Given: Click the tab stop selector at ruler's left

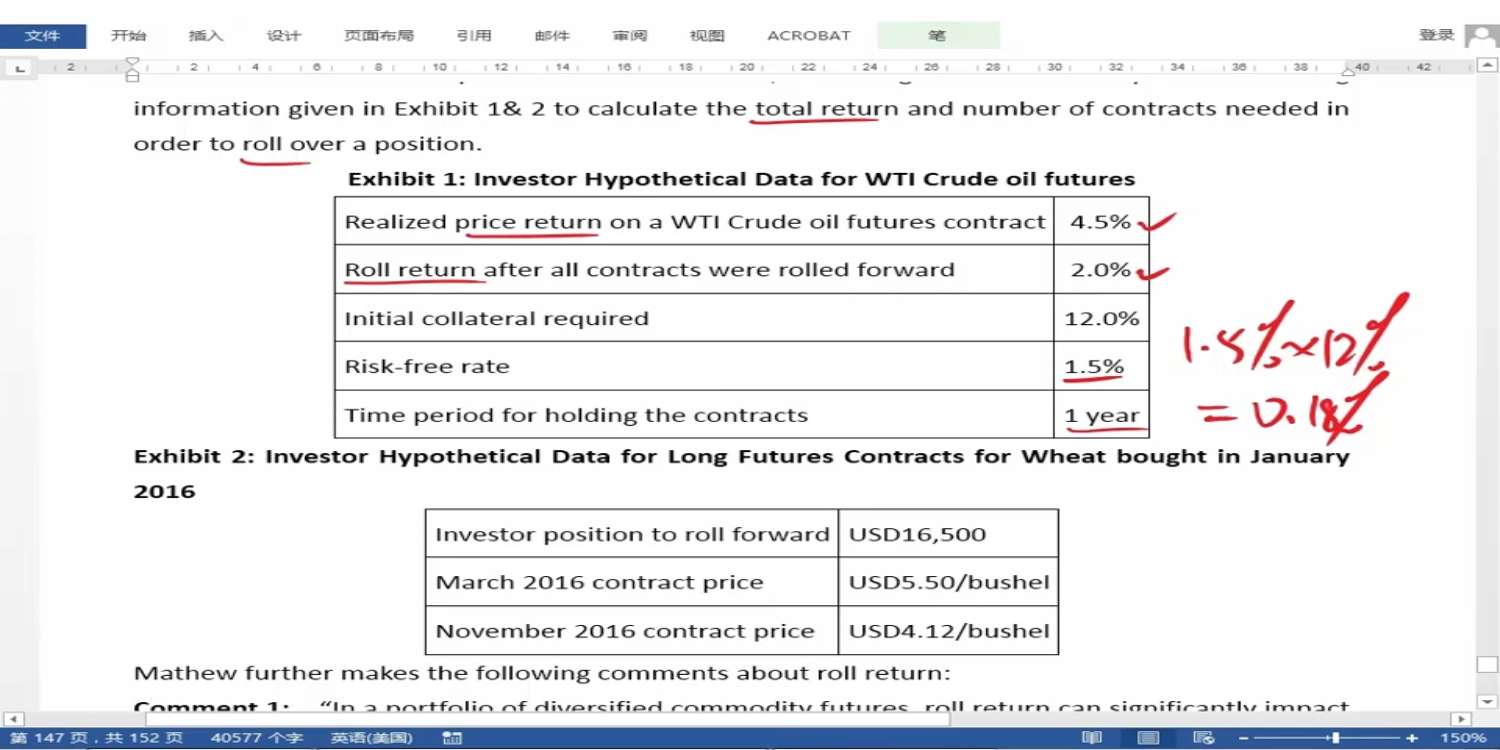Looking at the screenshot, I should [x=20, y=68].
